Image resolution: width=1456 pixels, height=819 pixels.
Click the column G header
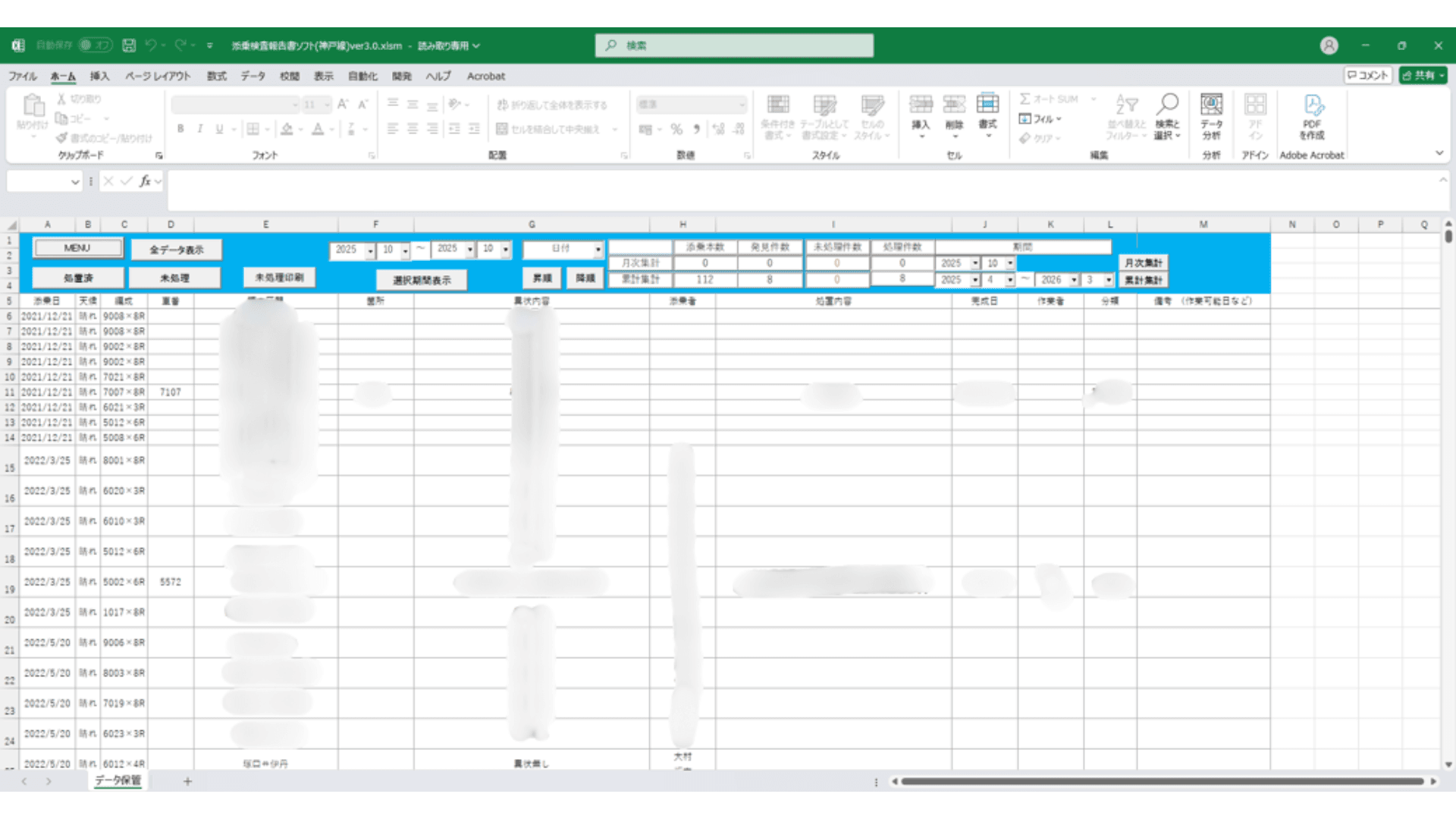[x=532, y=224]
